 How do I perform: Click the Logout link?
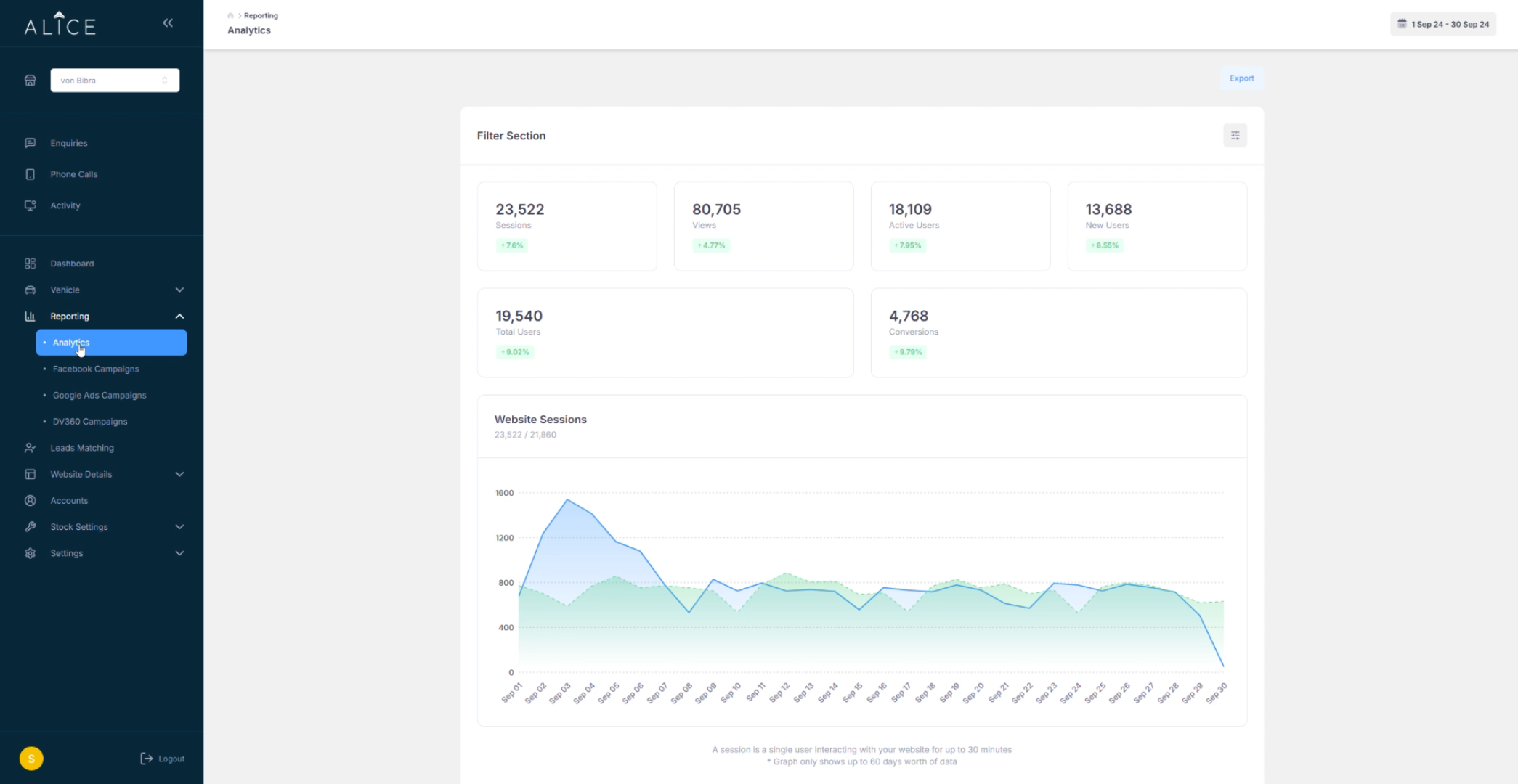click(x=163, y=759)
